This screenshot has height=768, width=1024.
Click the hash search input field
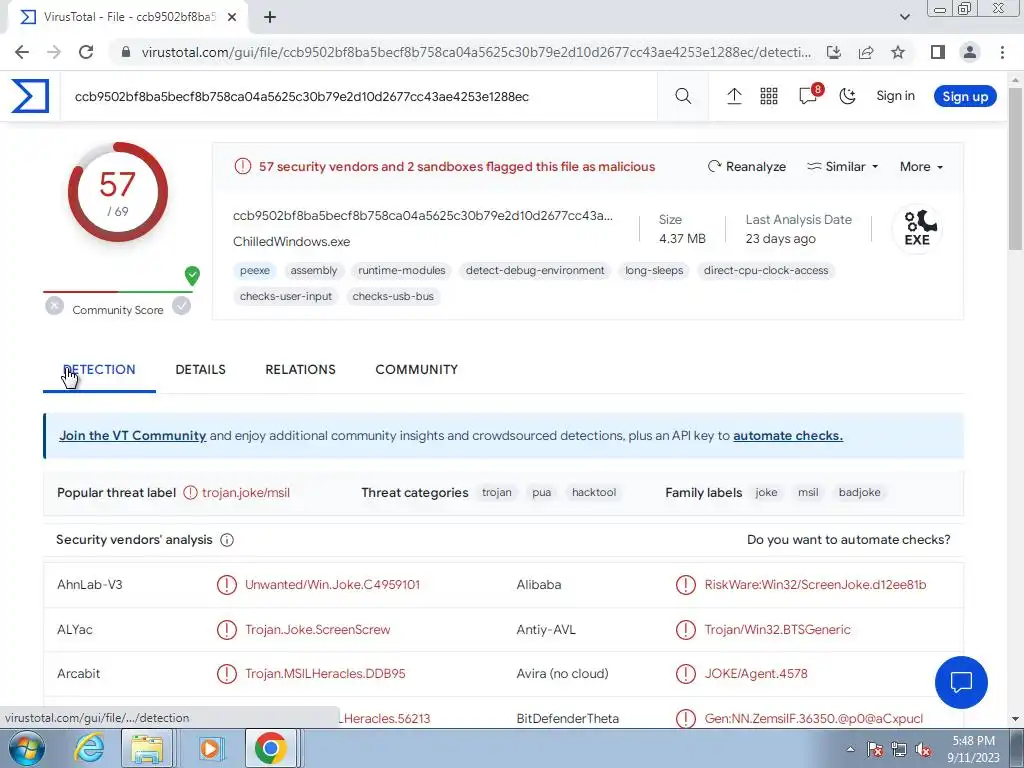[359, 97]
